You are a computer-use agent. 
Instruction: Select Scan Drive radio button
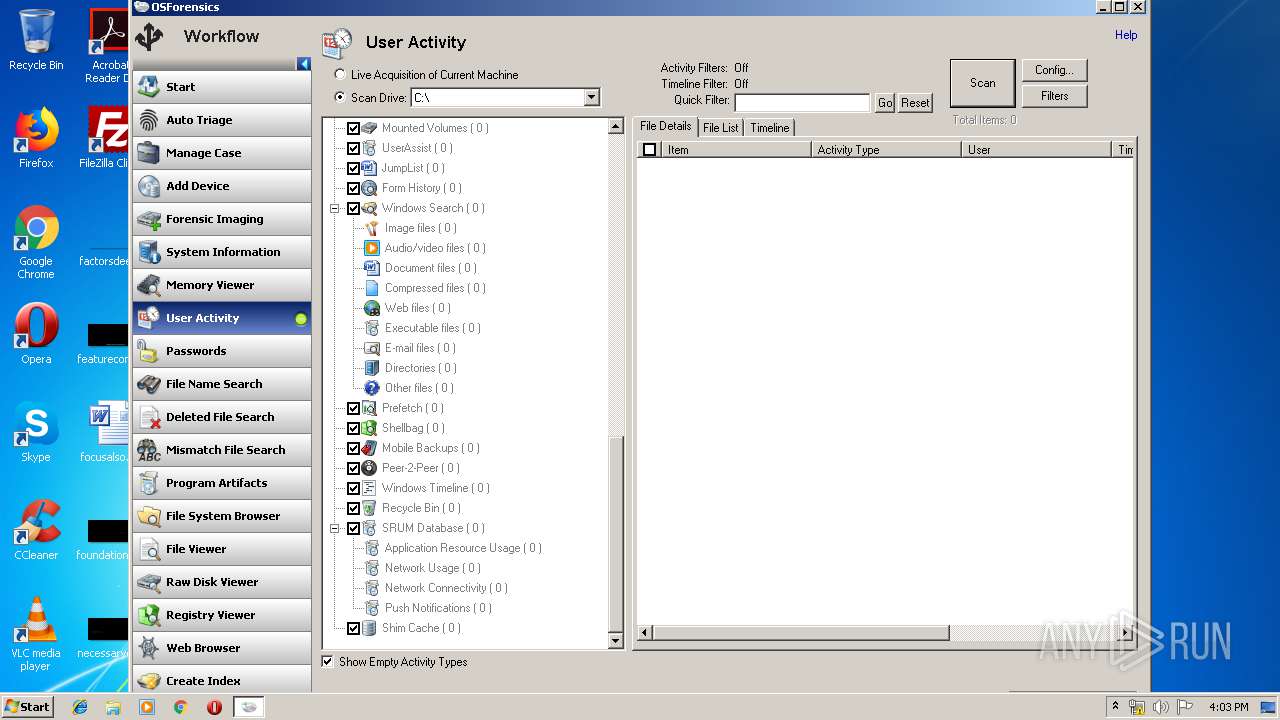341,98
